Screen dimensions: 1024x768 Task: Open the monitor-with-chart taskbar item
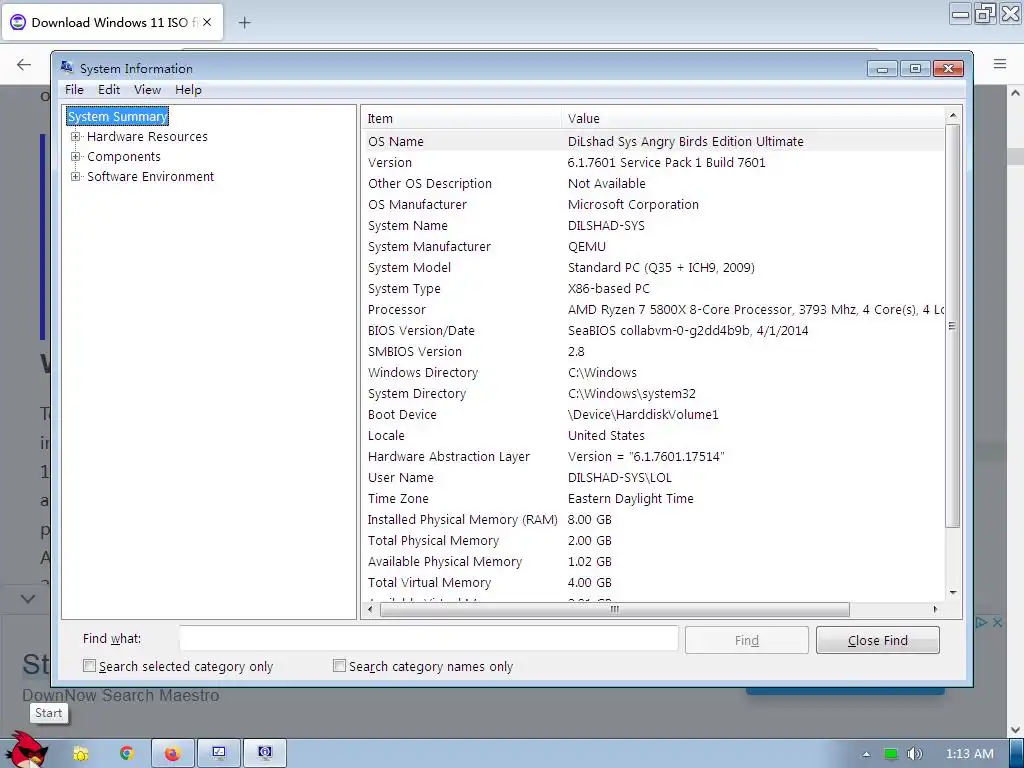pyautogui.click(x=219, y=754)
